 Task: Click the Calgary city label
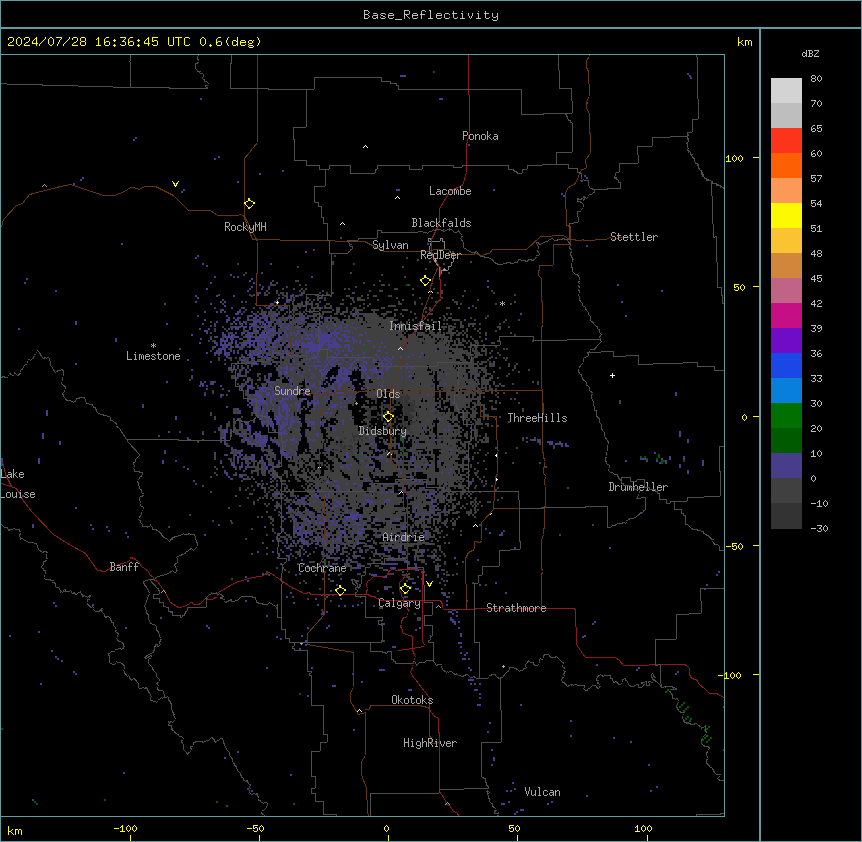click(x=400, y=603)
